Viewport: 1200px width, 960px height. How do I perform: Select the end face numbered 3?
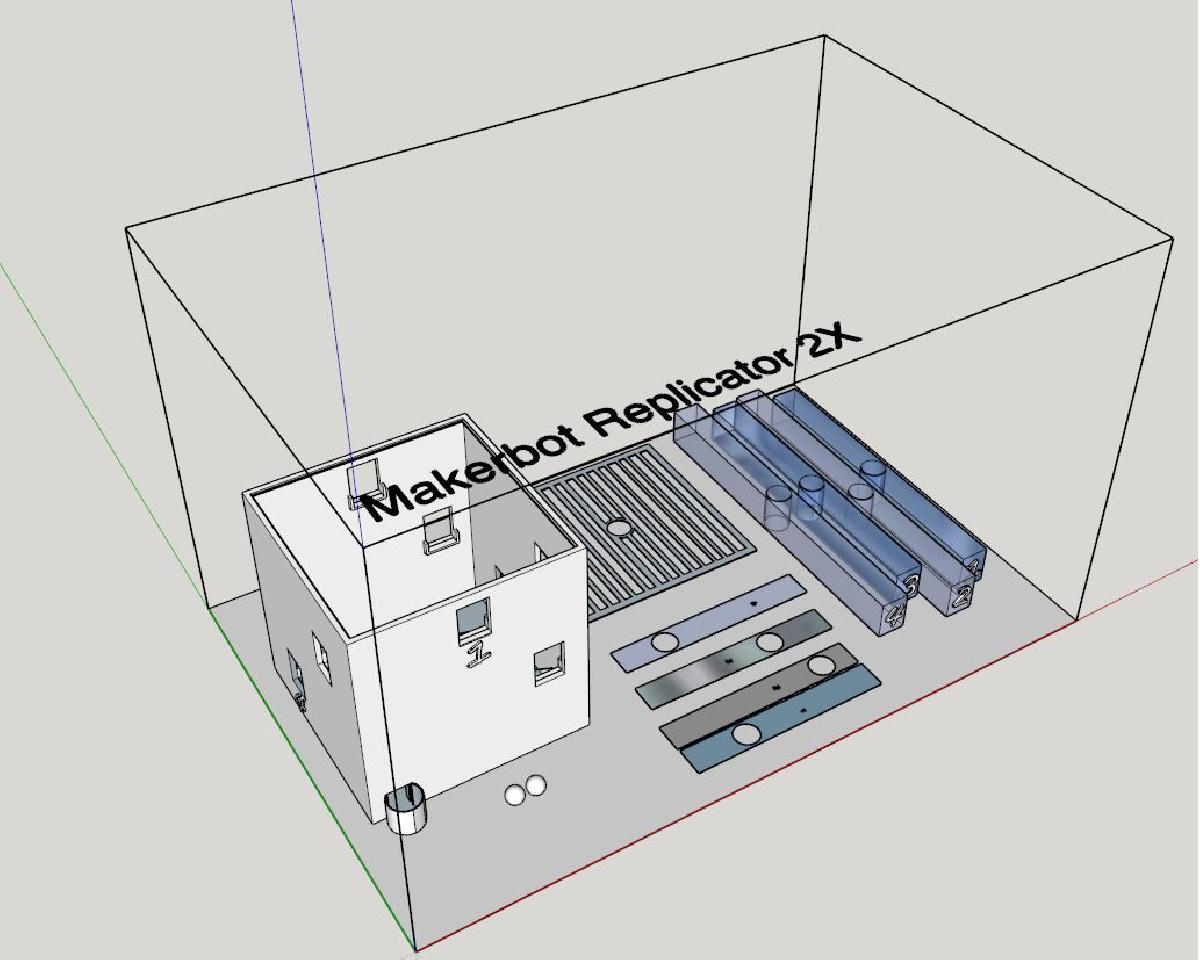(x=911, y=583)
